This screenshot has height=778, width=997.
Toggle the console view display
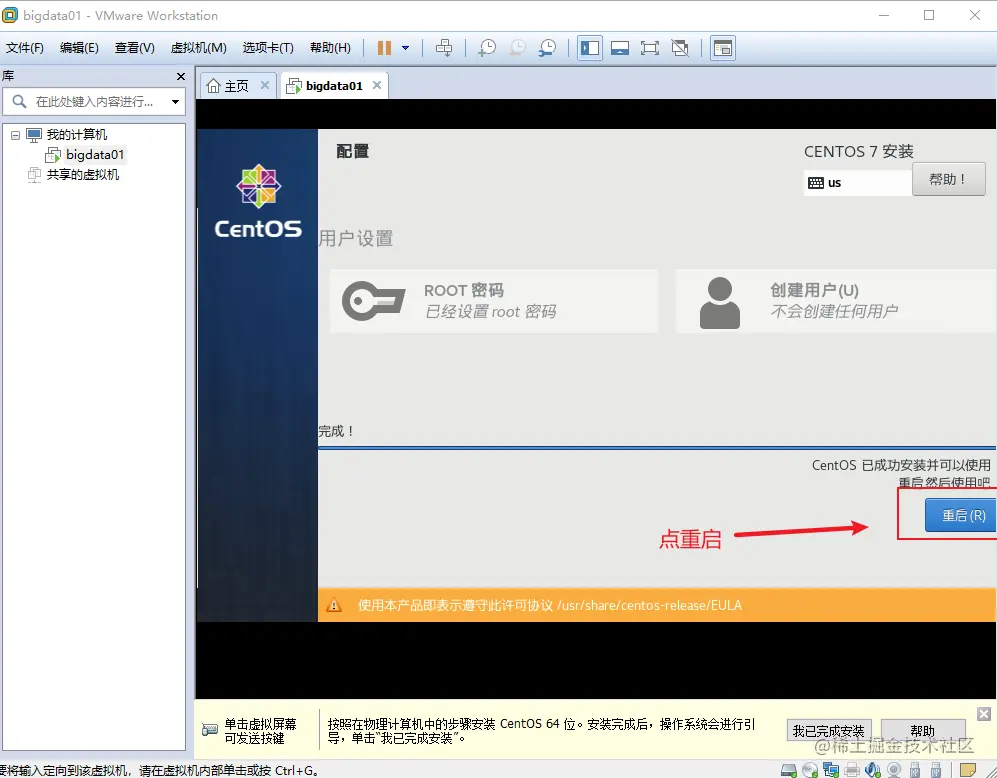click(x=723, y=46)
